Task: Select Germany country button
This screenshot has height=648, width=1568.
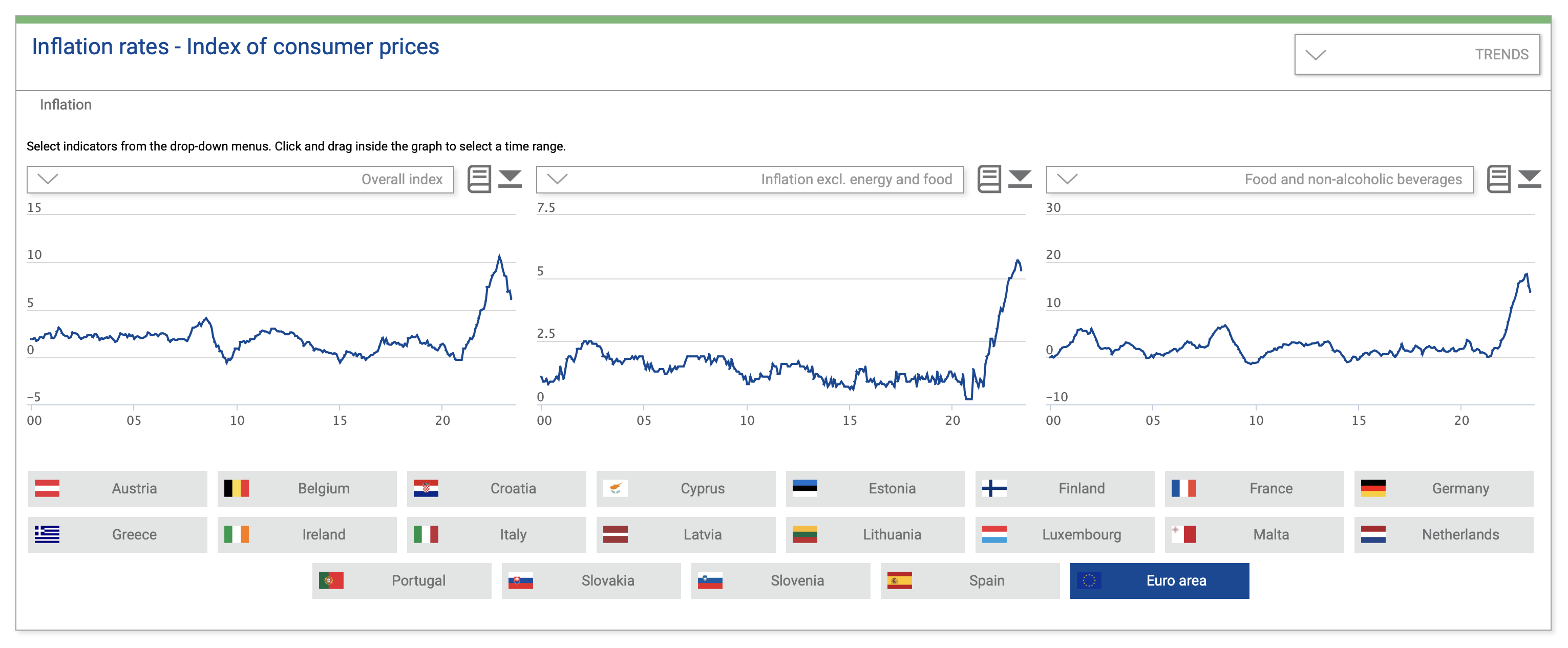Action: click(x=1444, y=489)
